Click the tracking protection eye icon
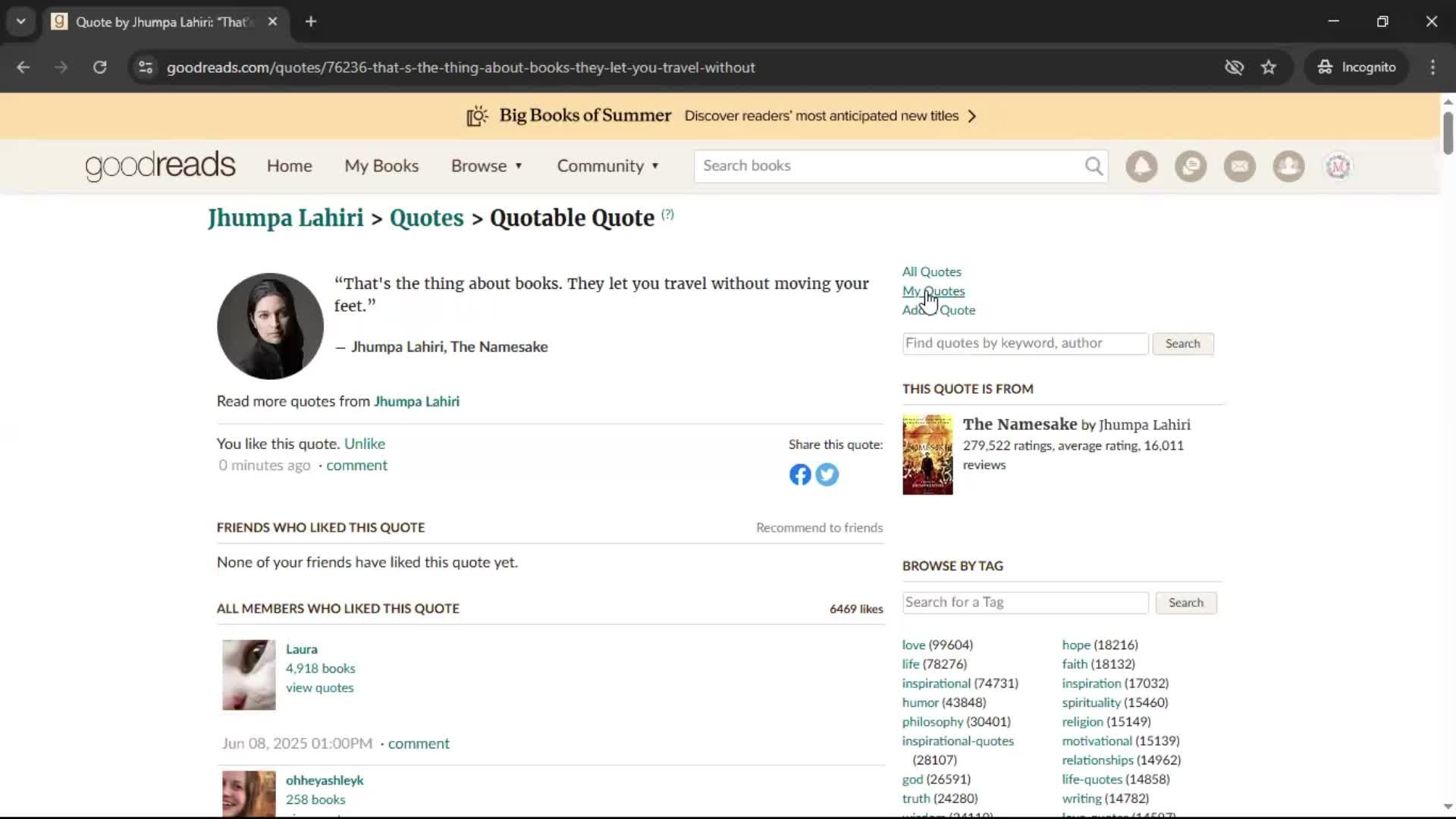Image resolution: width=1456 pixels, height=819 pixels. [1235, 67]
